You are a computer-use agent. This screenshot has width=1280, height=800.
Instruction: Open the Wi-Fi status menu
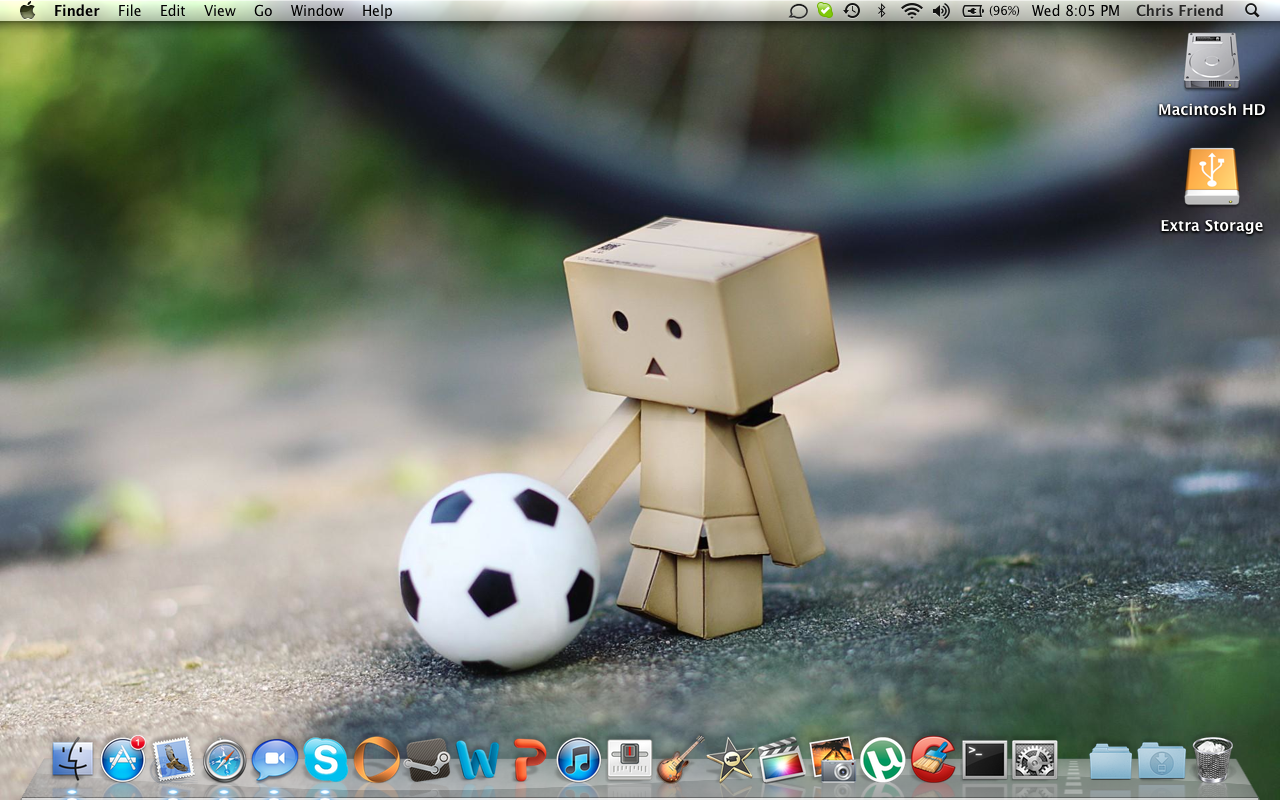(x=911, y=10)
